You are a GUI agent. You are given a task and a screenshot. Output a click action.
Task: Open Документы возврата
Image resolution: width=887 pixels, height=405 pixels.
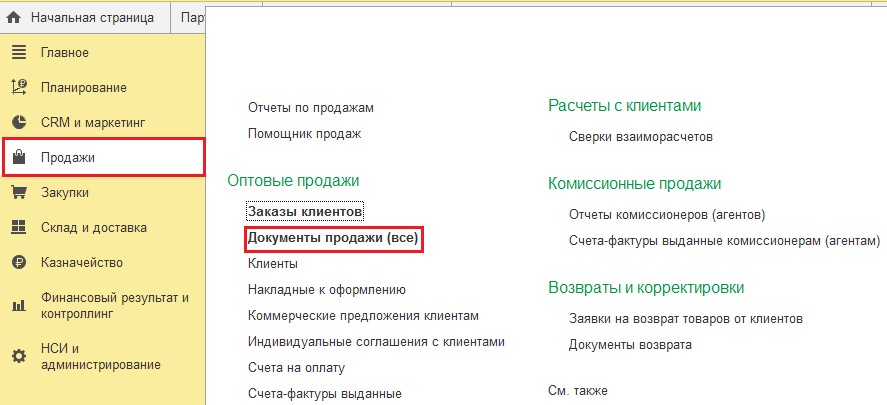[630, 344]
